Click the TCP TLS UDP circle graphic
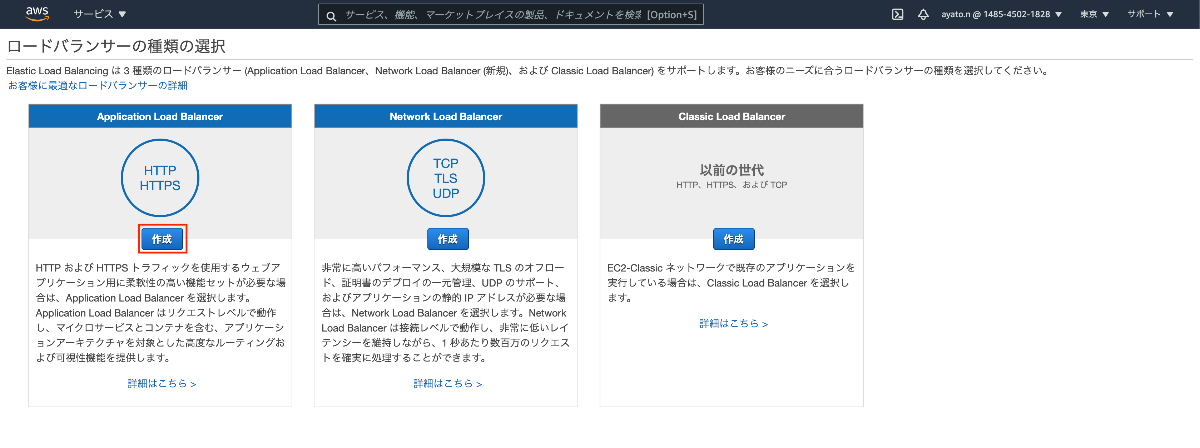 446,178
